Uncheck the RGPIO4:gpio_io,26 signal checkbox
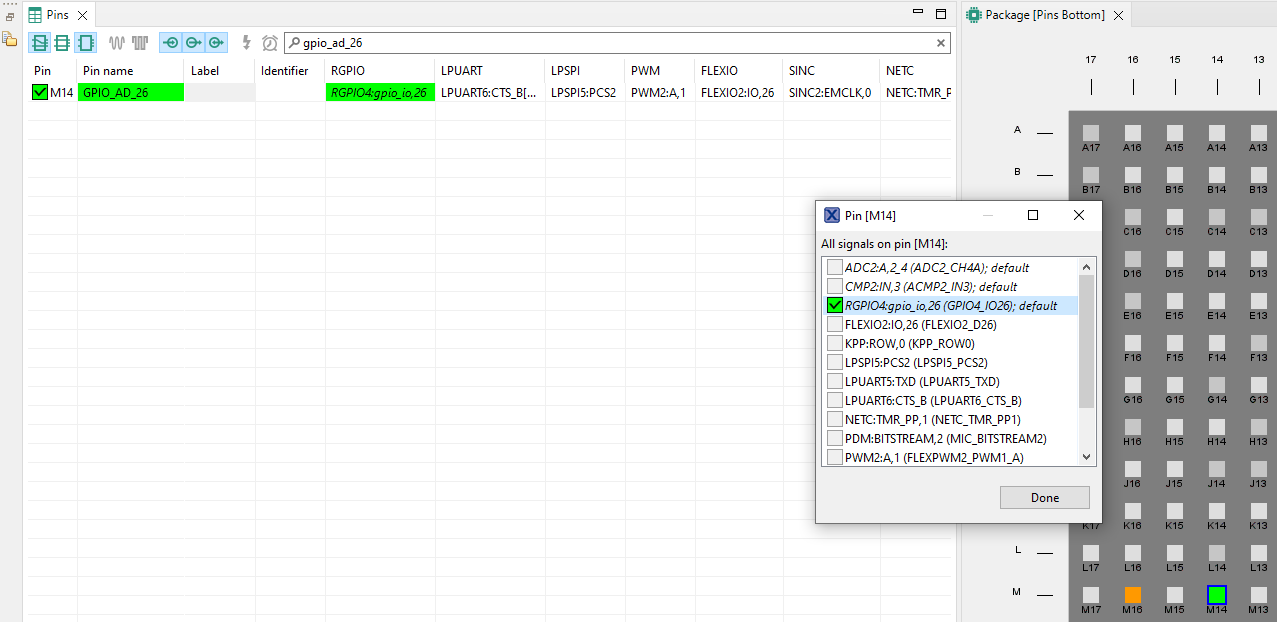The height and width of the screenshot is (622, 1277). [x=835, y=305]
